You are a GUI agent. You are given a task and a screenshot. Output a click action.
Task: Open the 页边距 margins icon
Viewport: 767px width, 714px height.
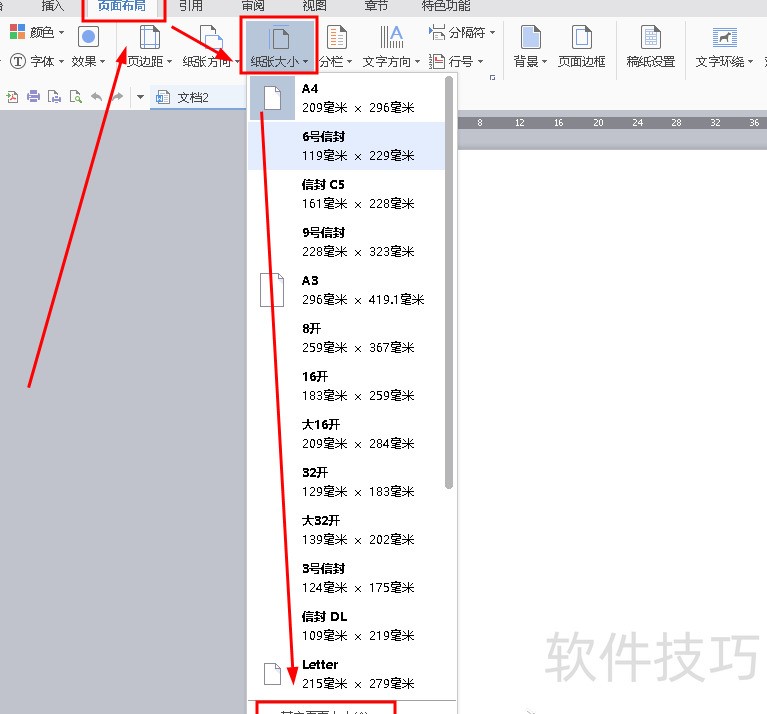[149, 37]
